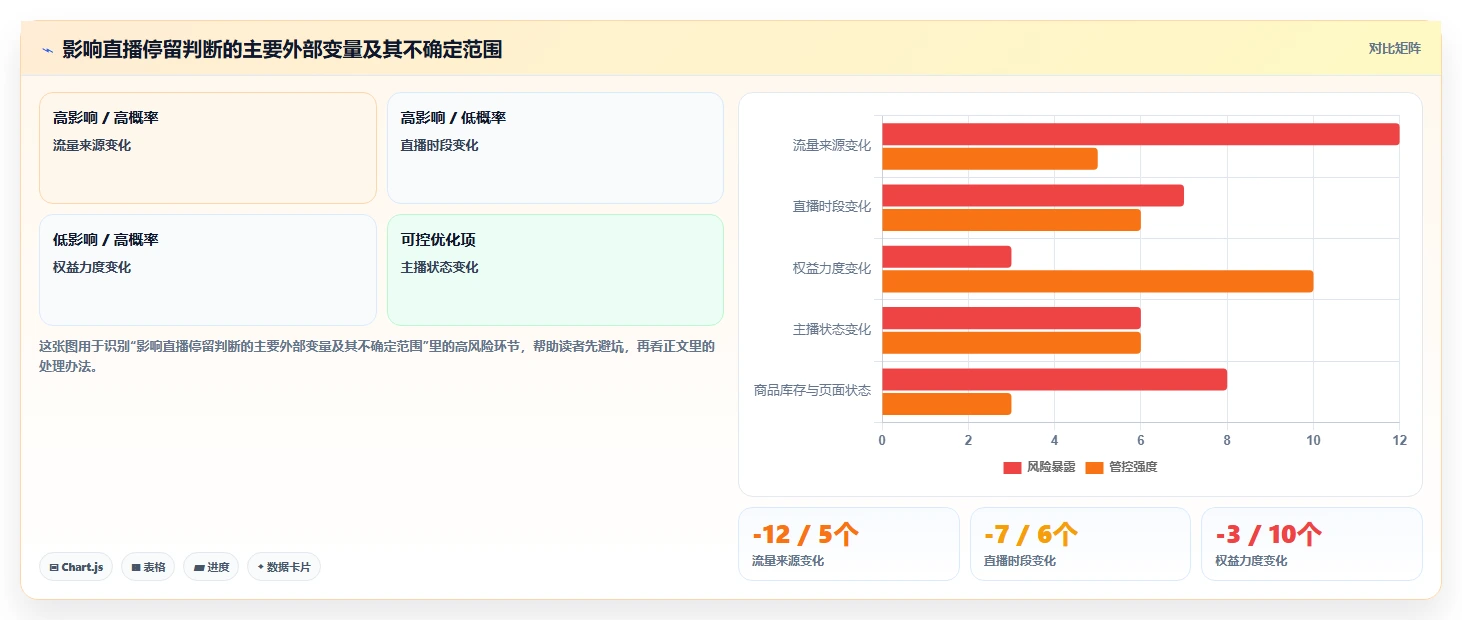Image resolution: width=1462 pixels, height=620 pixels.
Task: Open the -7 / 6个 data card
Action: click(x=1080, y=544)
